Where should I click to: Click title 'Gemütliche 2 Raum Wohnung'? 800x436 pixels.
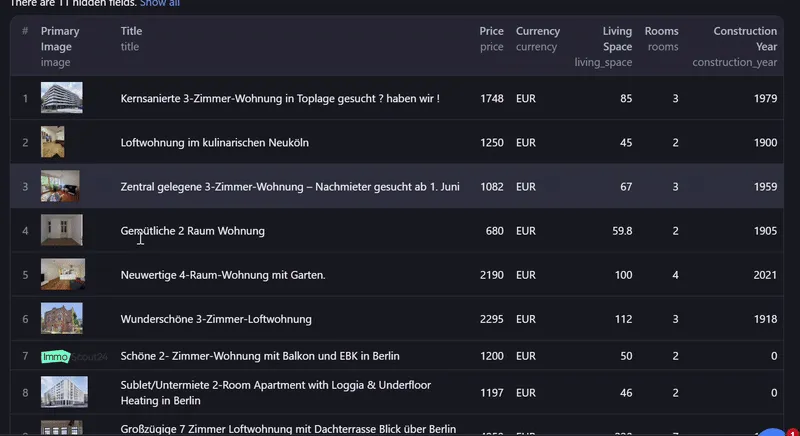coord(192,231)
